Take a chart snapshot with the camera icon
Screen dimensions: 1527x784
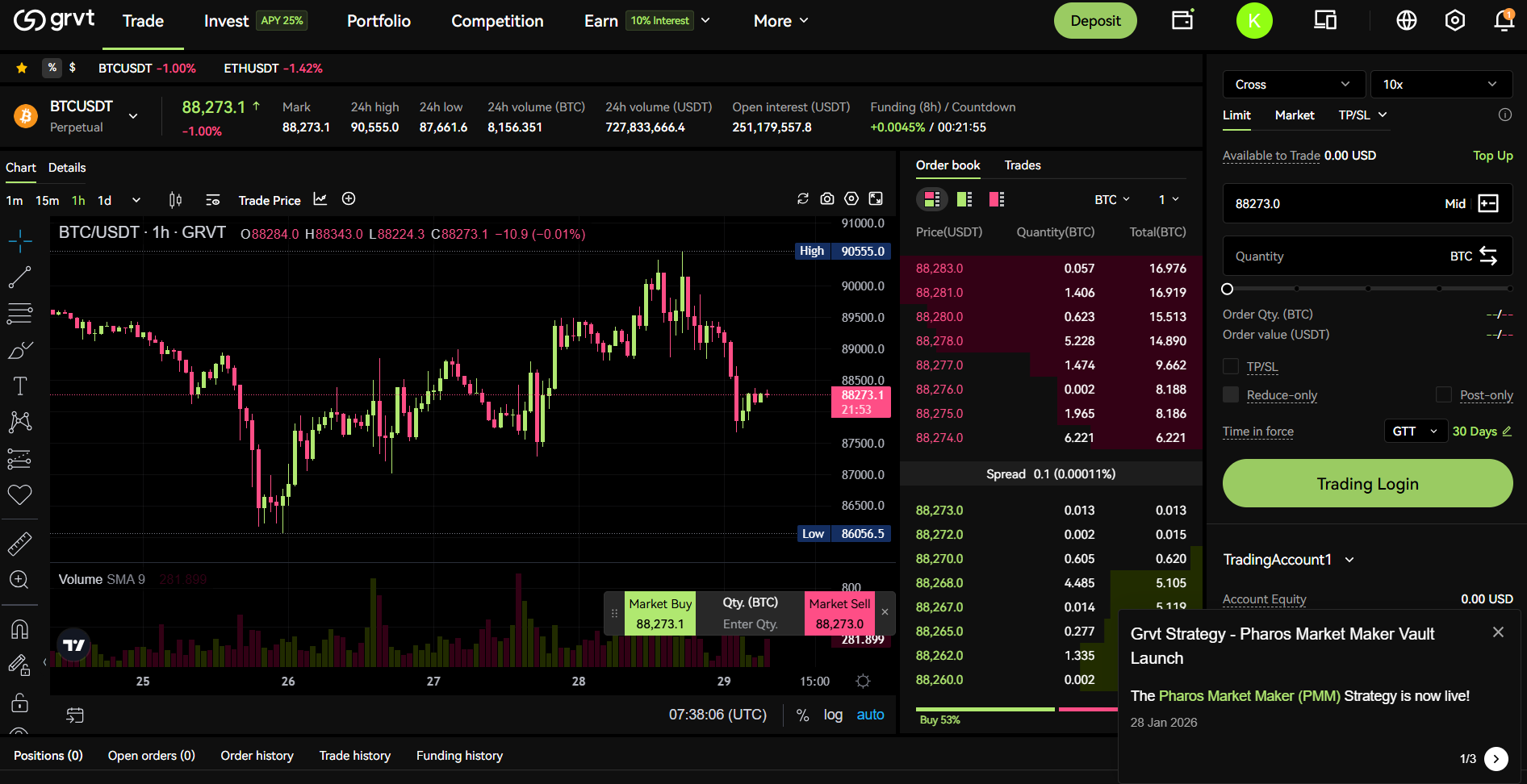coord(826,198)
